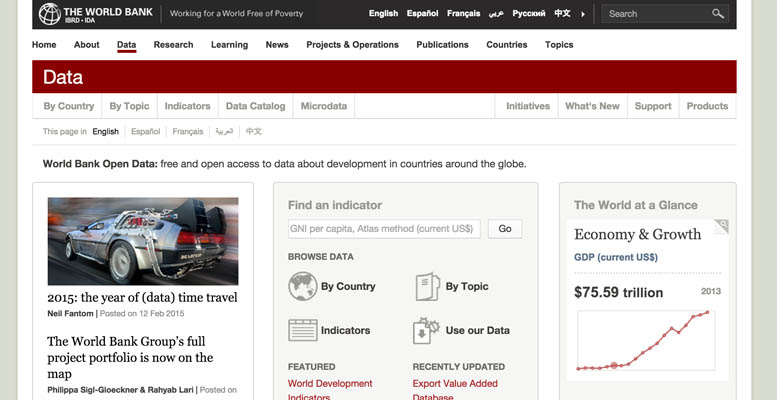Image resolution: width=777 pixels, height=400 pixels.
Task: Open the World Development Indicators link
Action: pos(330,390)
